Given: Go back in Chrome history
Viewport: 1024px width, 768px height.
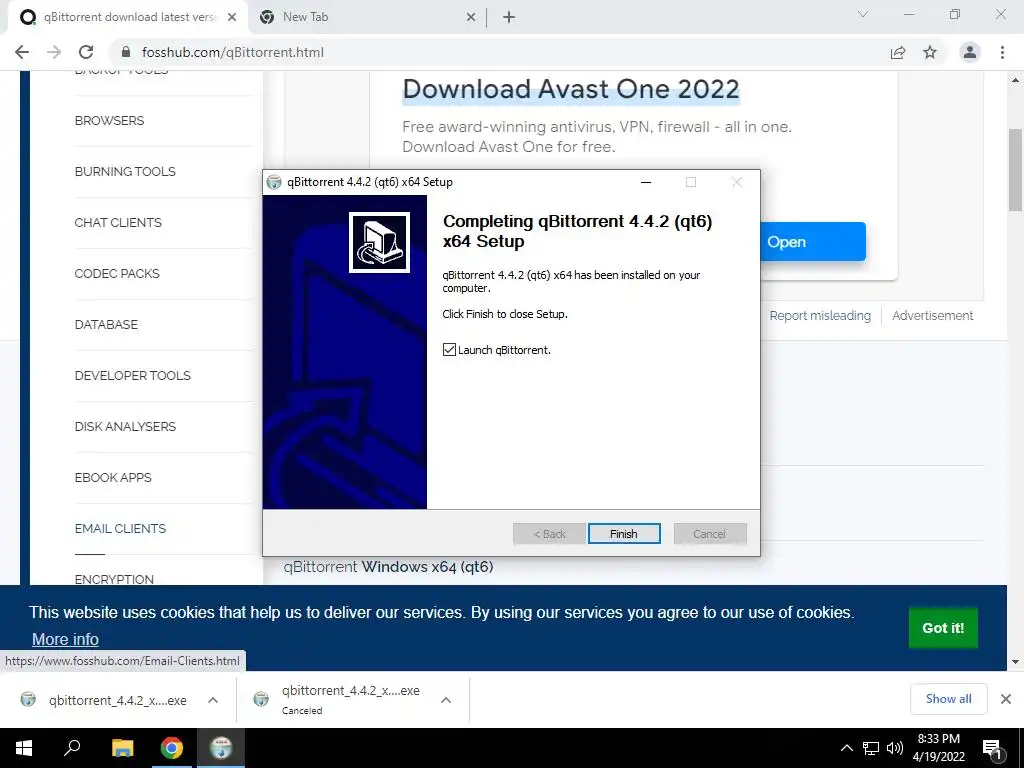Looking at the screenshot, I should [x=22, y=52].
